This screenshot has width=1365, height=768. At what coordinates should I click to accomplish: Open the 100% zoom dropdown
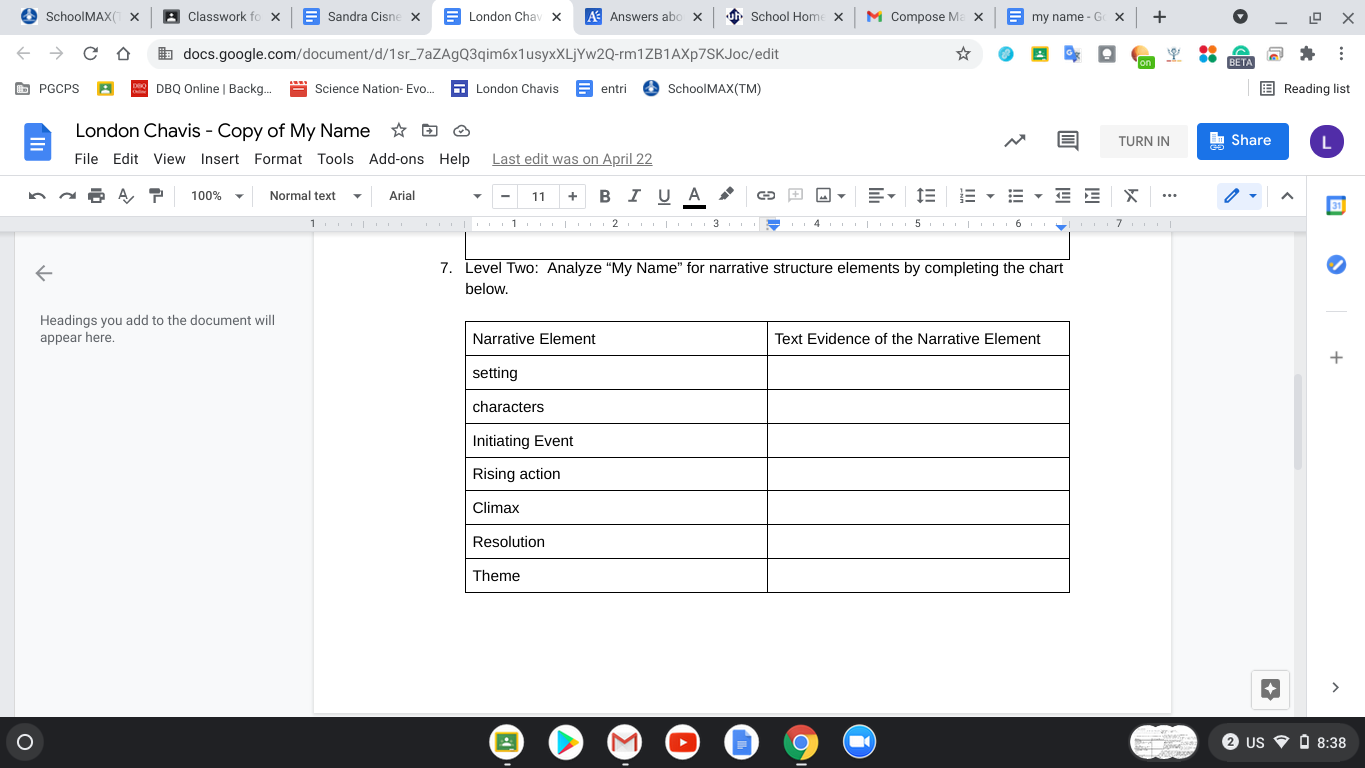tap(217, 196)
